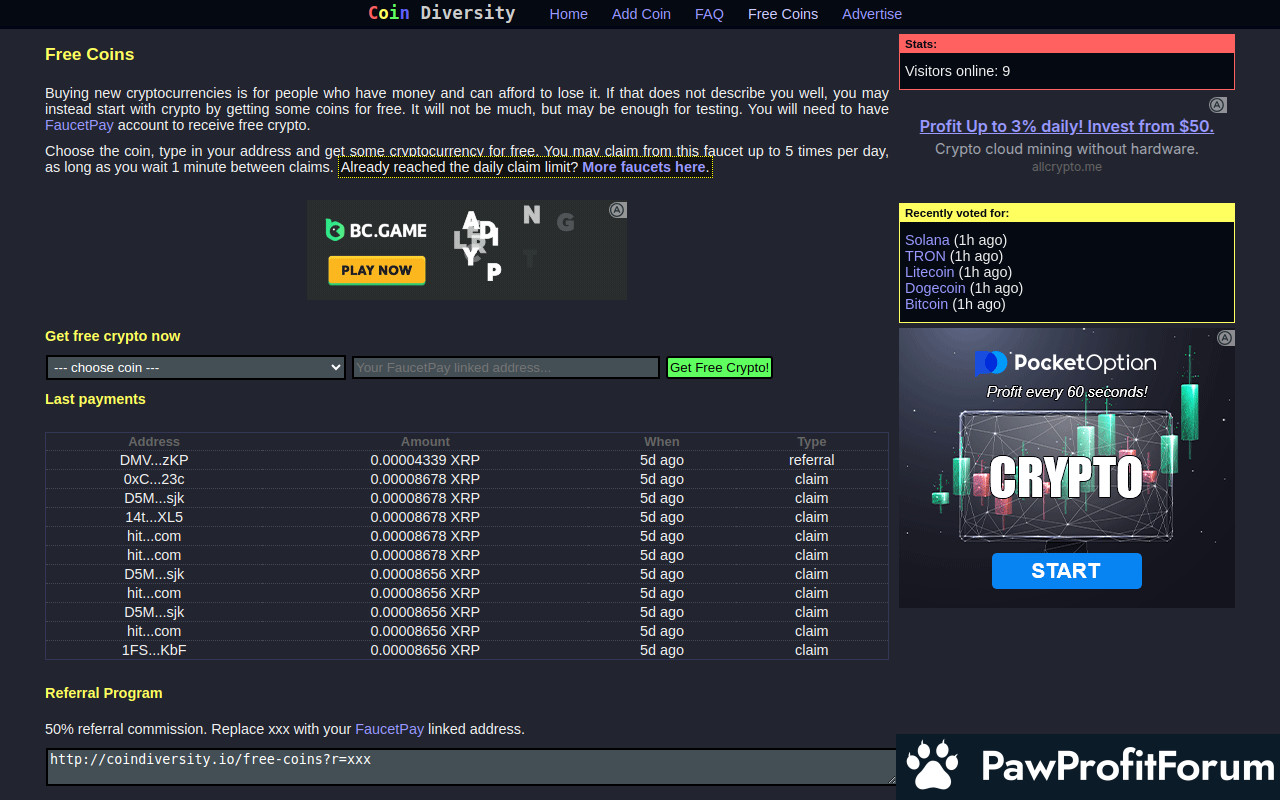Click the ad info icon above Profit ad
This screenshot has height=800, width=1280.
1218,105
